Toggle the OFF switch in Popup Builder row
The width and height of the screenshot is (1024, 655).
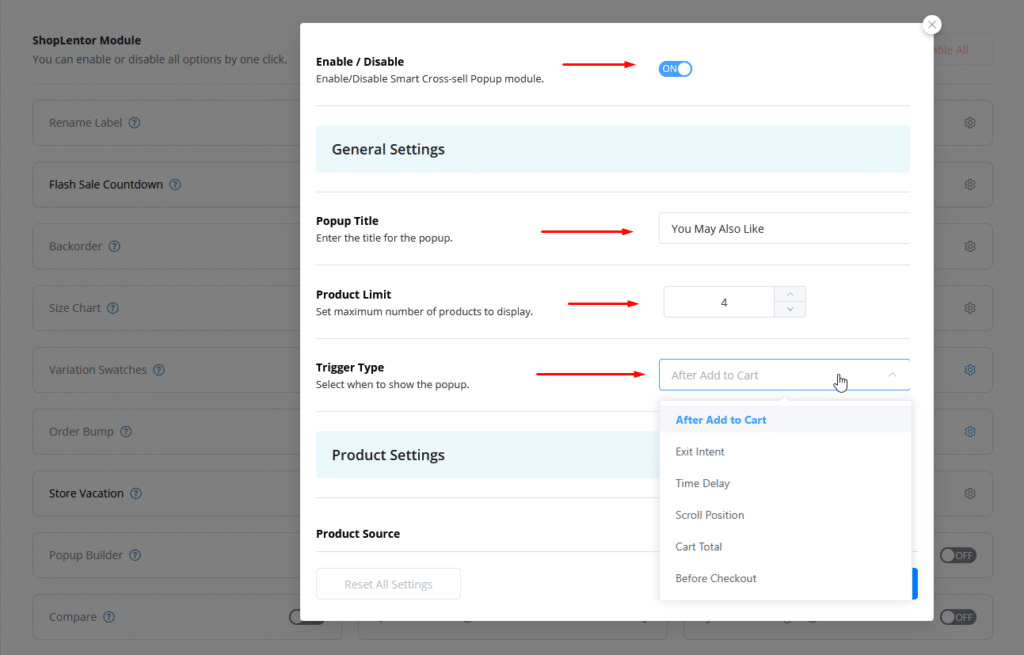click(x=957, y=555)
